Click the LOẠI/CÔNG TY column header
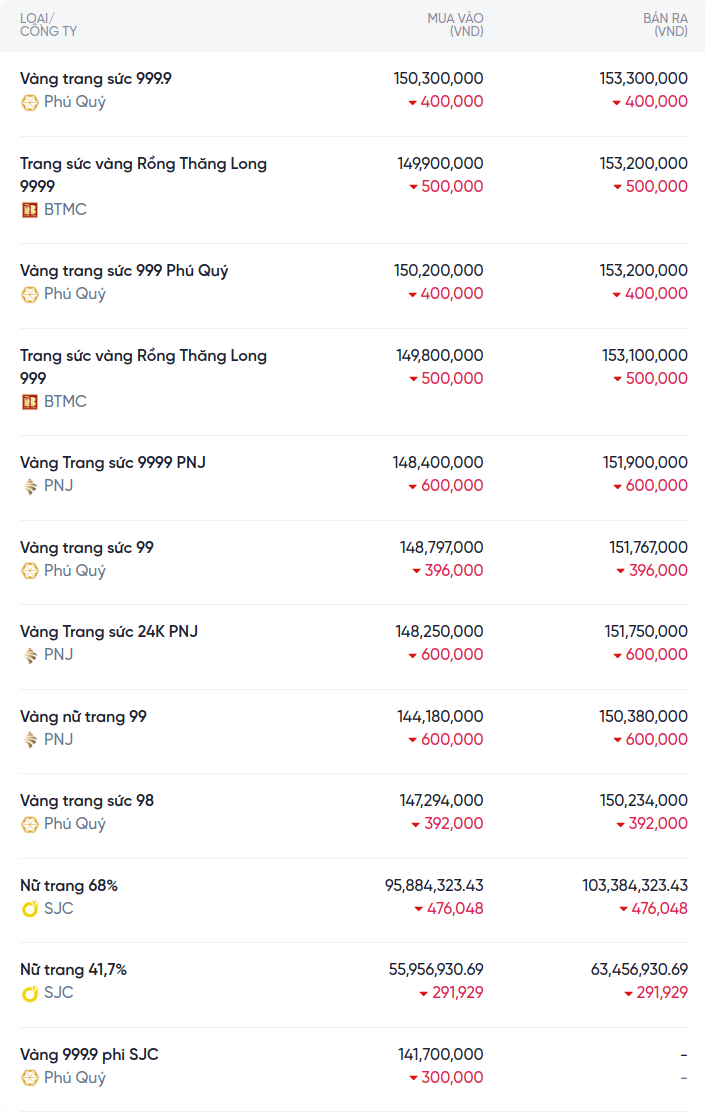 coord(48,25)
